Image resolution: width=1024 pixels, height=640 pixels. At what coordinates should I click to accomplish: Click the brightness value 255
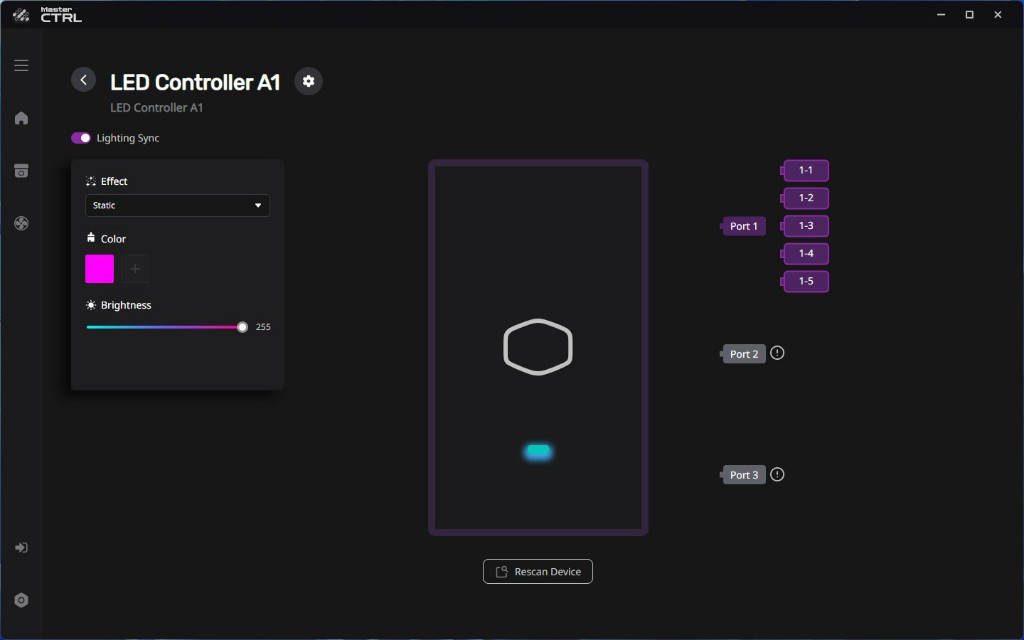(x=263, y=327)
